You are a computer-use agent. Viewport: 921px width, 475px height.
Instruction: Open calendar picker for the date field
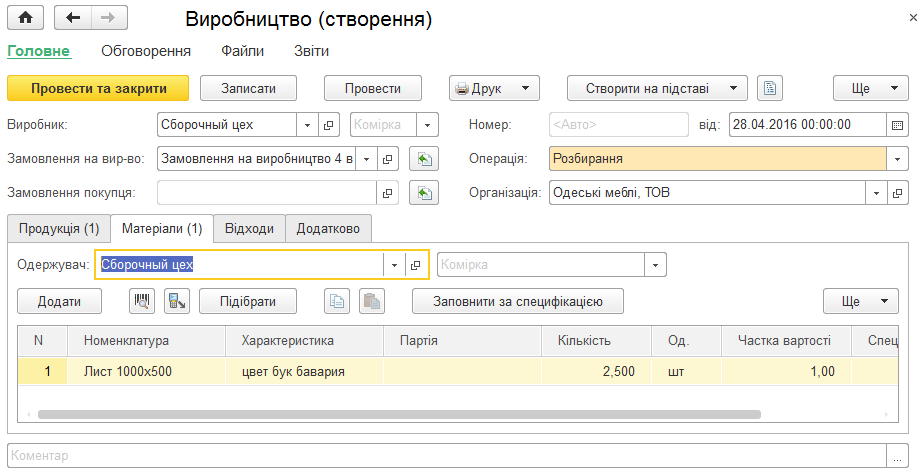click(897, 124)
